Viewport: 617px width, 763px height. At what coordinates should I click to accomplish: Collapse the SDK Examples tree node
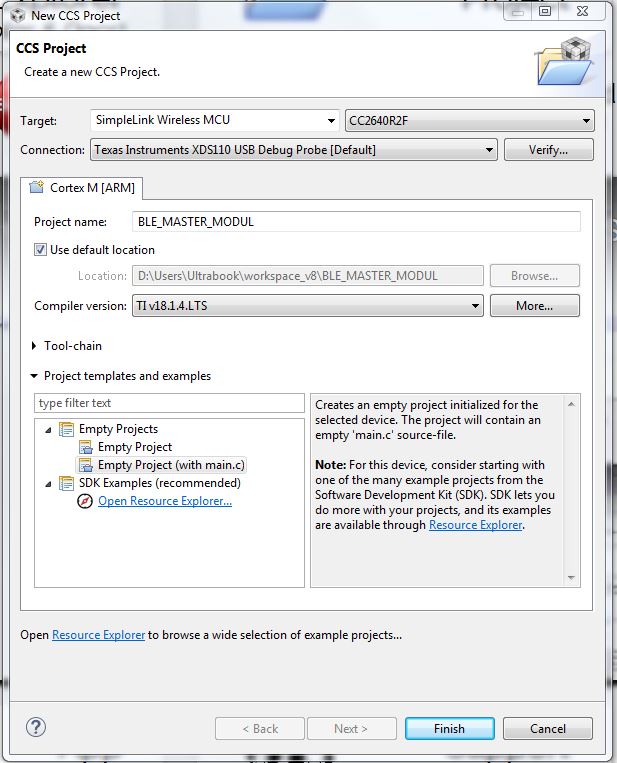[48, 484]
